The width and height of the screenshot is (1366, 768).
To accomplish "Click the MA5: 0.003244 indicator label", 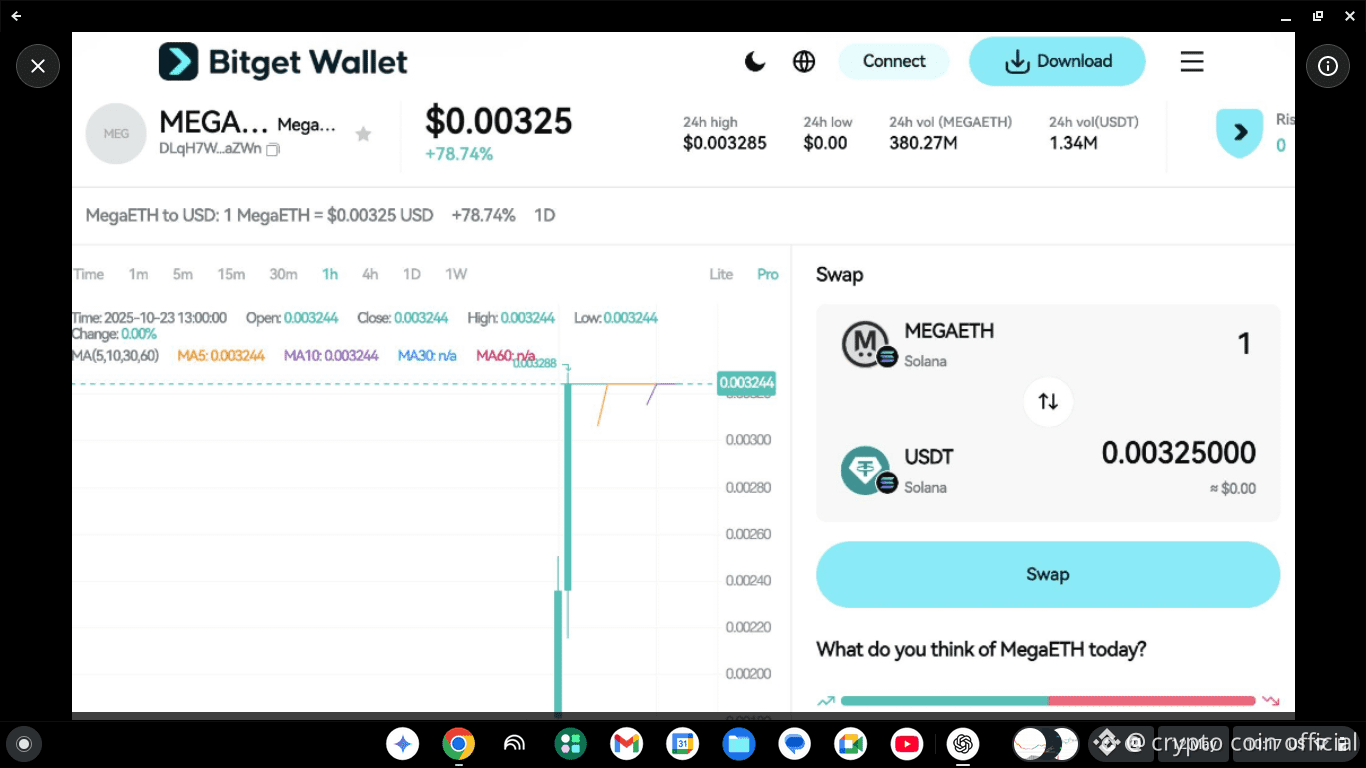I will tap(221, 355).
